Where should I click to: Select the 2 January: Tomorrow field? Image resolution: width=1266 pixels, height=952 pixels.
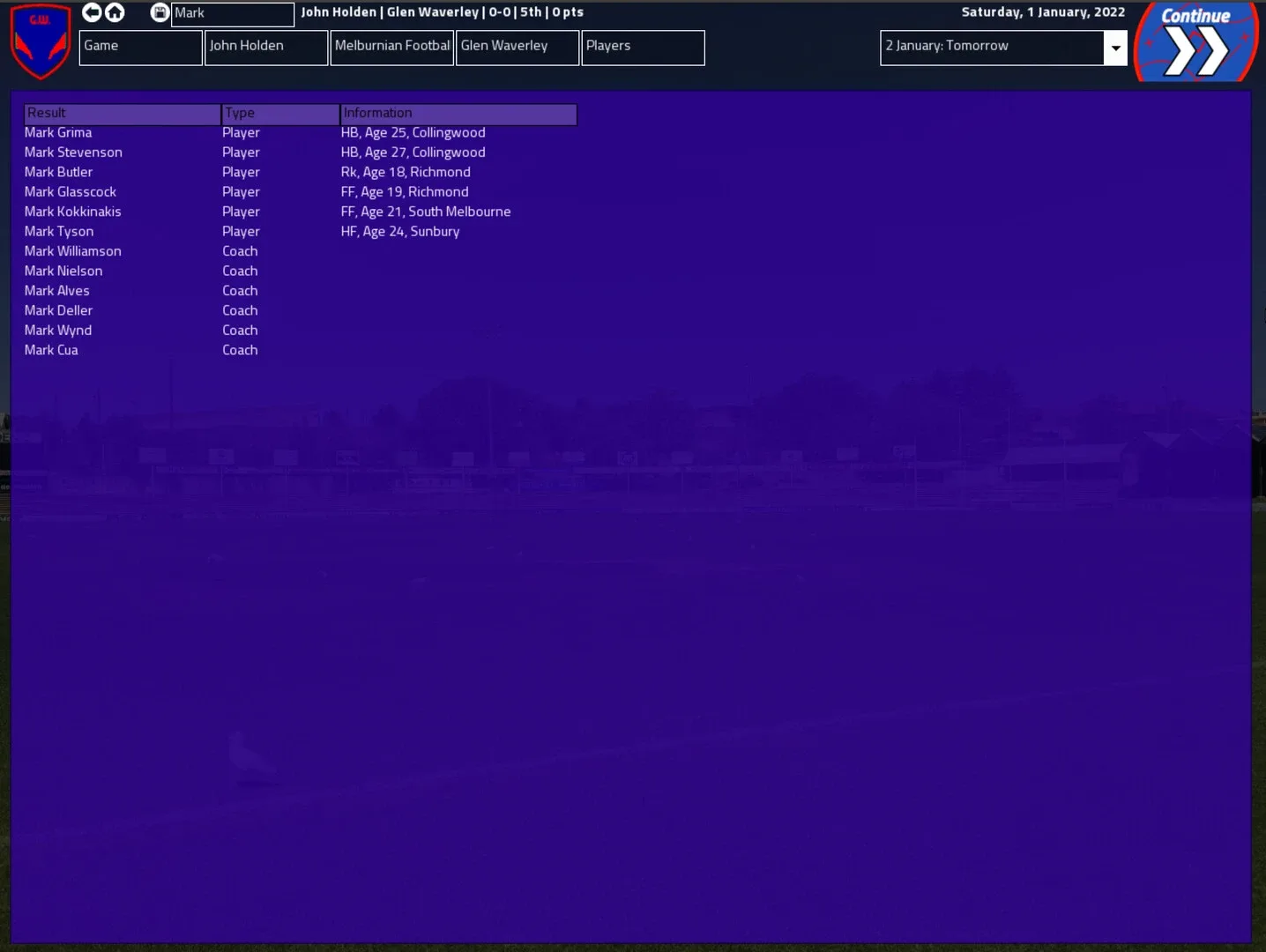tap(991, 48)
